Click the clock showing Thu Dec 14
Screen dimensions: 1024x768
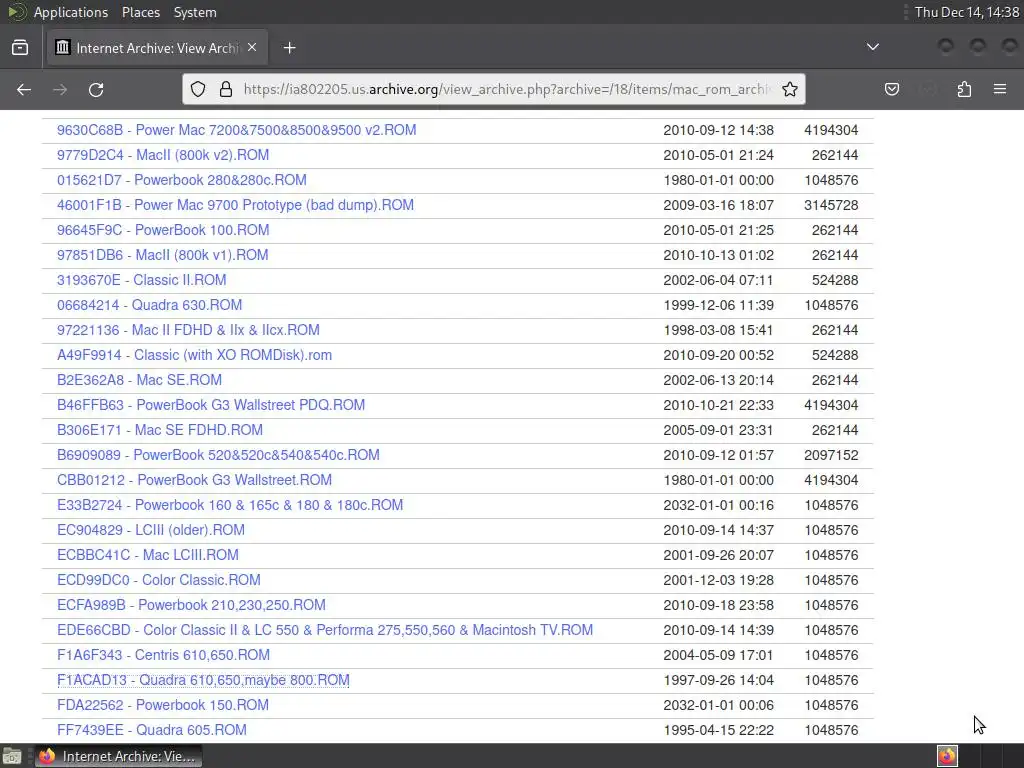(967, 12)
